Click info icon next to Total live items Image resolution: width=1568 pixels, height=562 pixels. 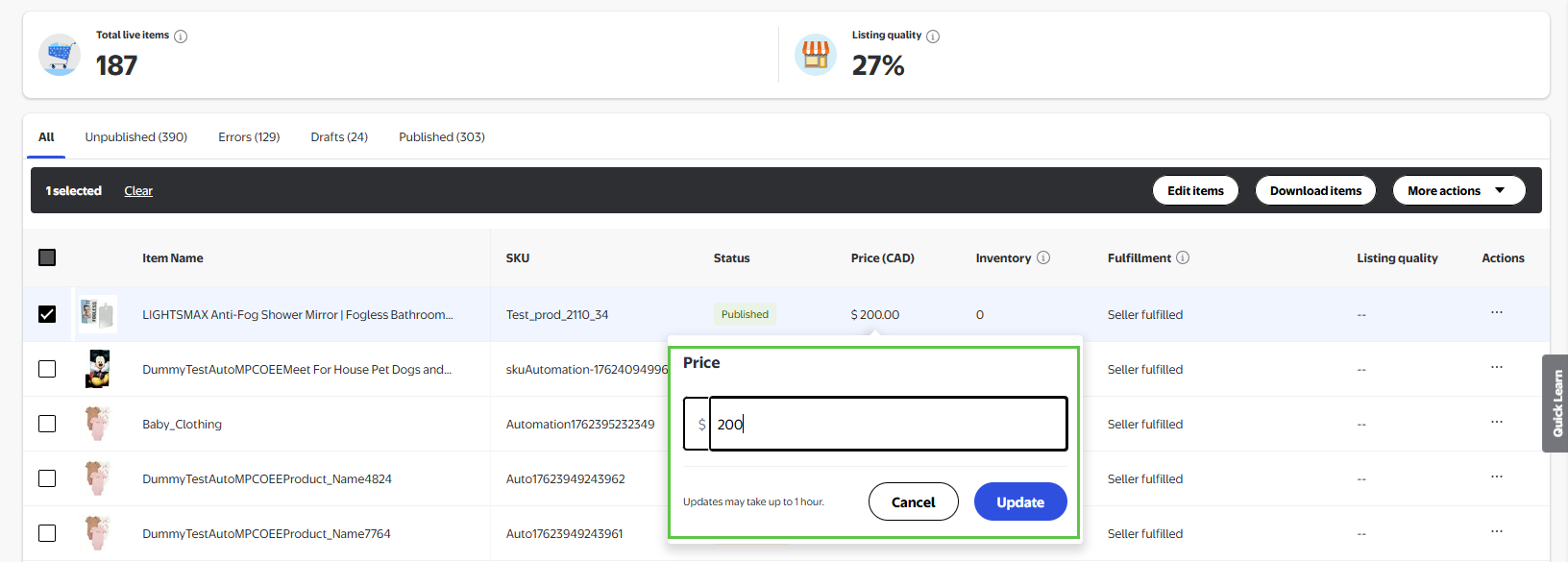(x=181, y=37)
